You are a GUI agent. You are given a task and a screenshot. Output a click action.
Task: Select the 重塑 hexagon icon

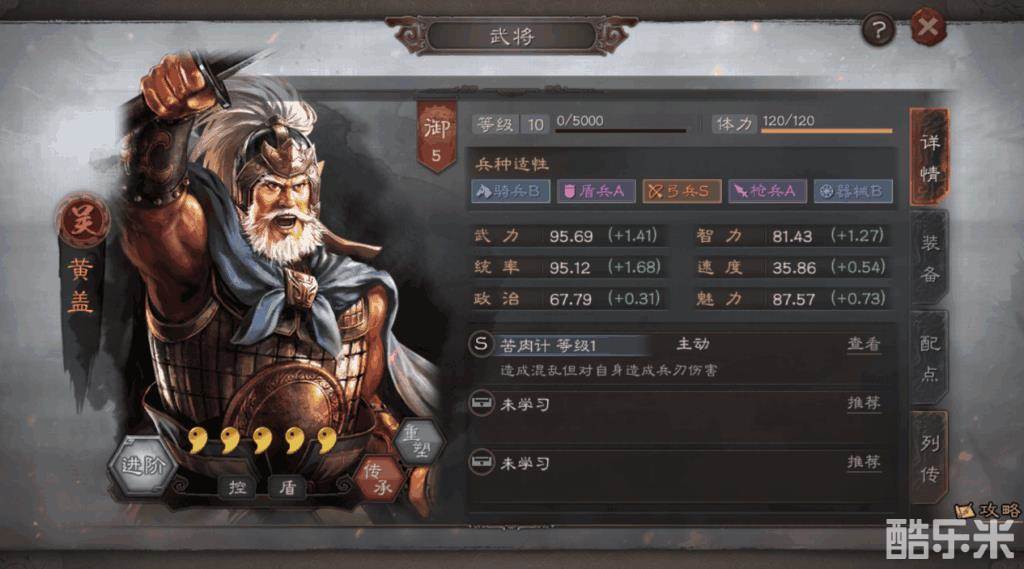[x=419, y=443]
